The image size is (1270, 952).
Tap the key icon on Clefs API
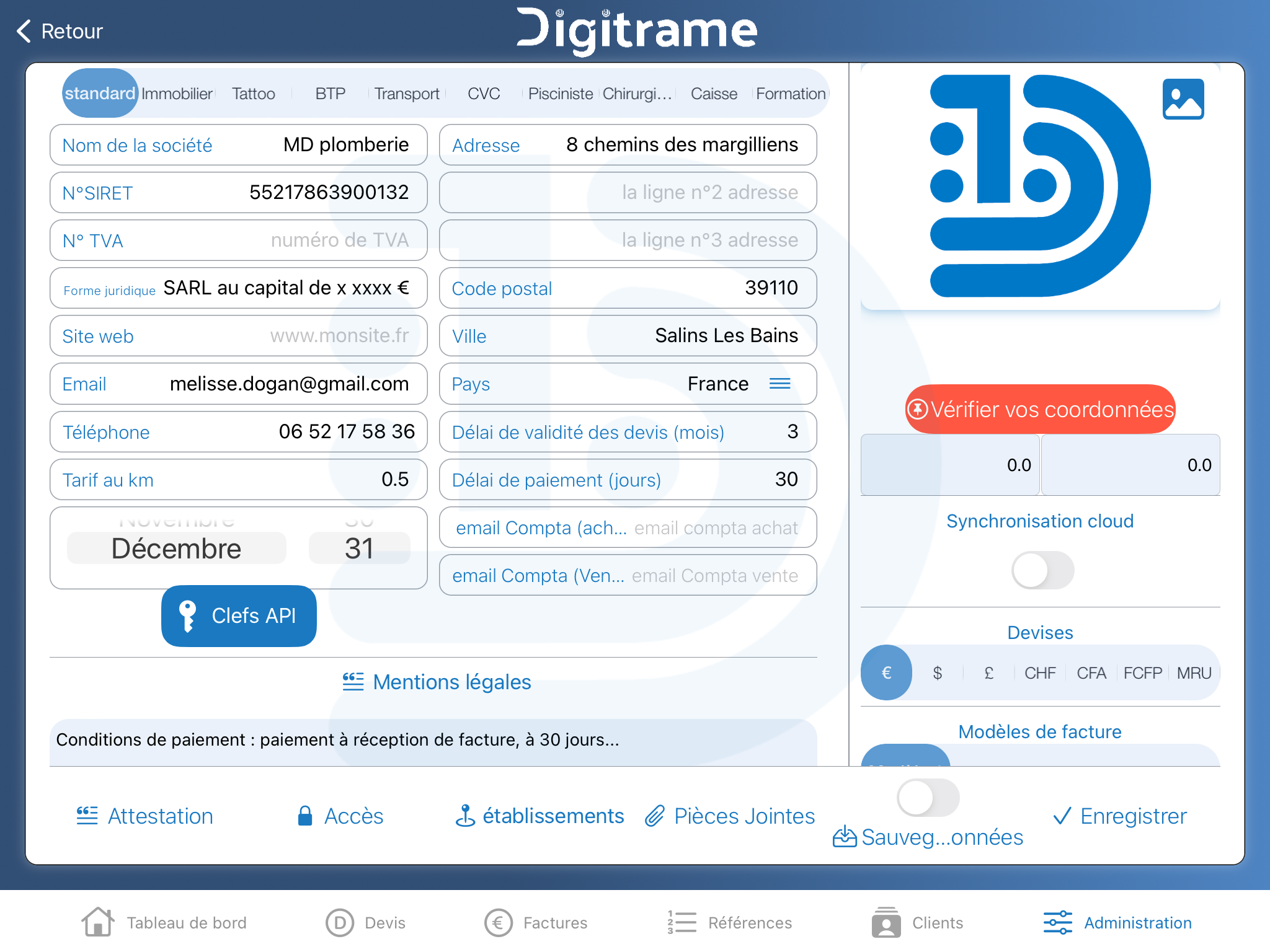point(187,616)
